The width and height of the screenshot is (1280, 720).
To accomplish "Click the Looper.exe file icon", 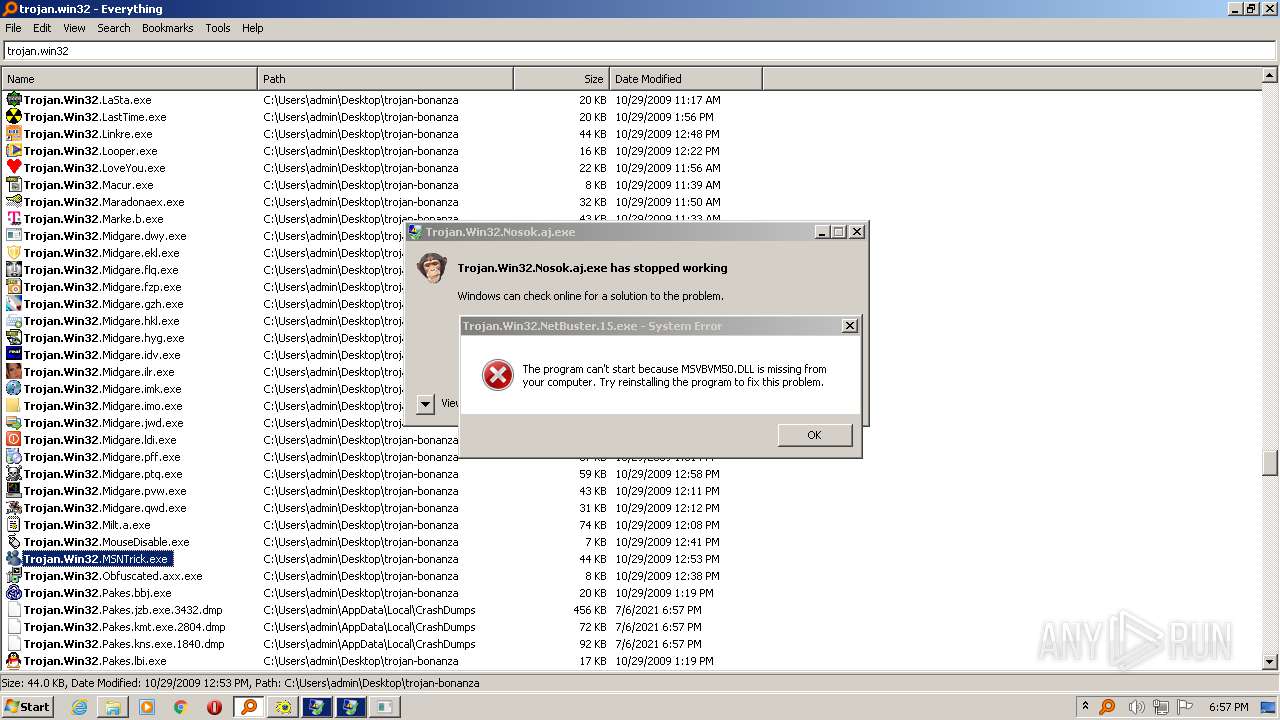I will (x=14, y=151).
